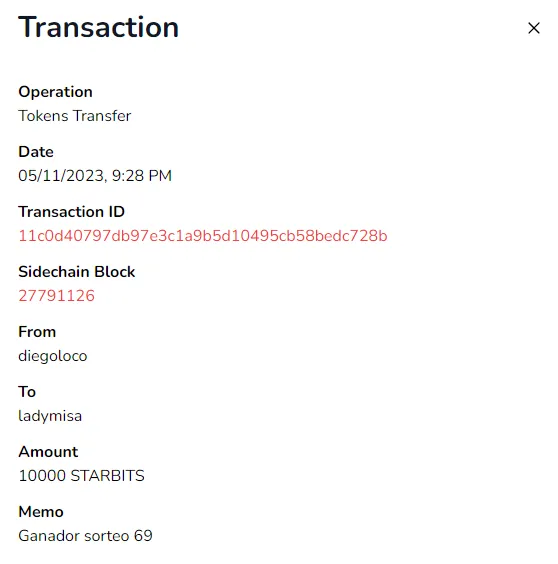Image resolution: width=558 pixels, height=564 pixels.
Task: Click the Operation label
Action: pos(55,92)
